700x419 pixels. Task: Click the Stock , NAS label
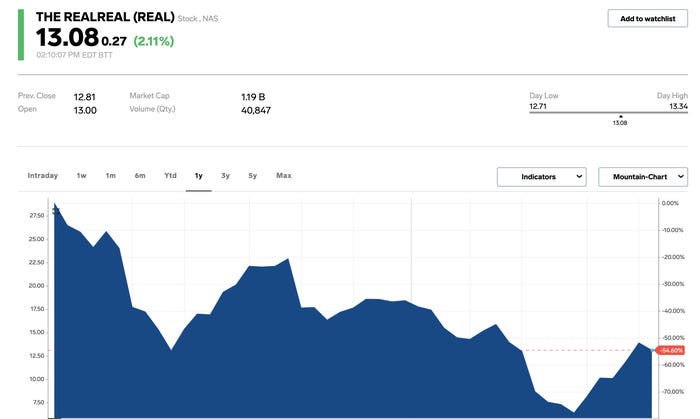coord(198,19)
